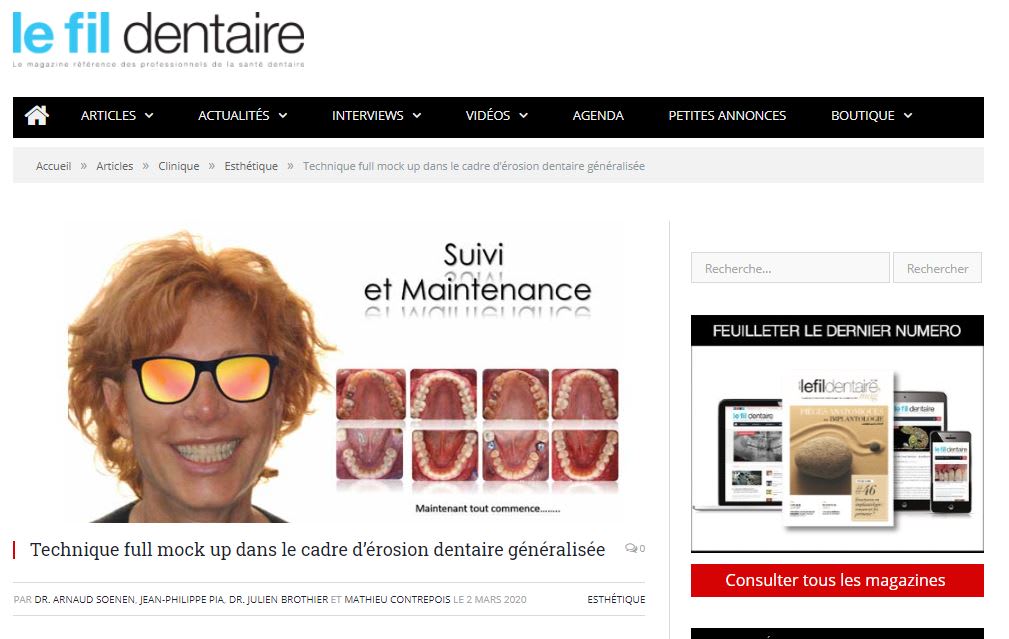Open the Esthétique category tag beside date
Screen dimensions: 1009x639
click(616, 600)
